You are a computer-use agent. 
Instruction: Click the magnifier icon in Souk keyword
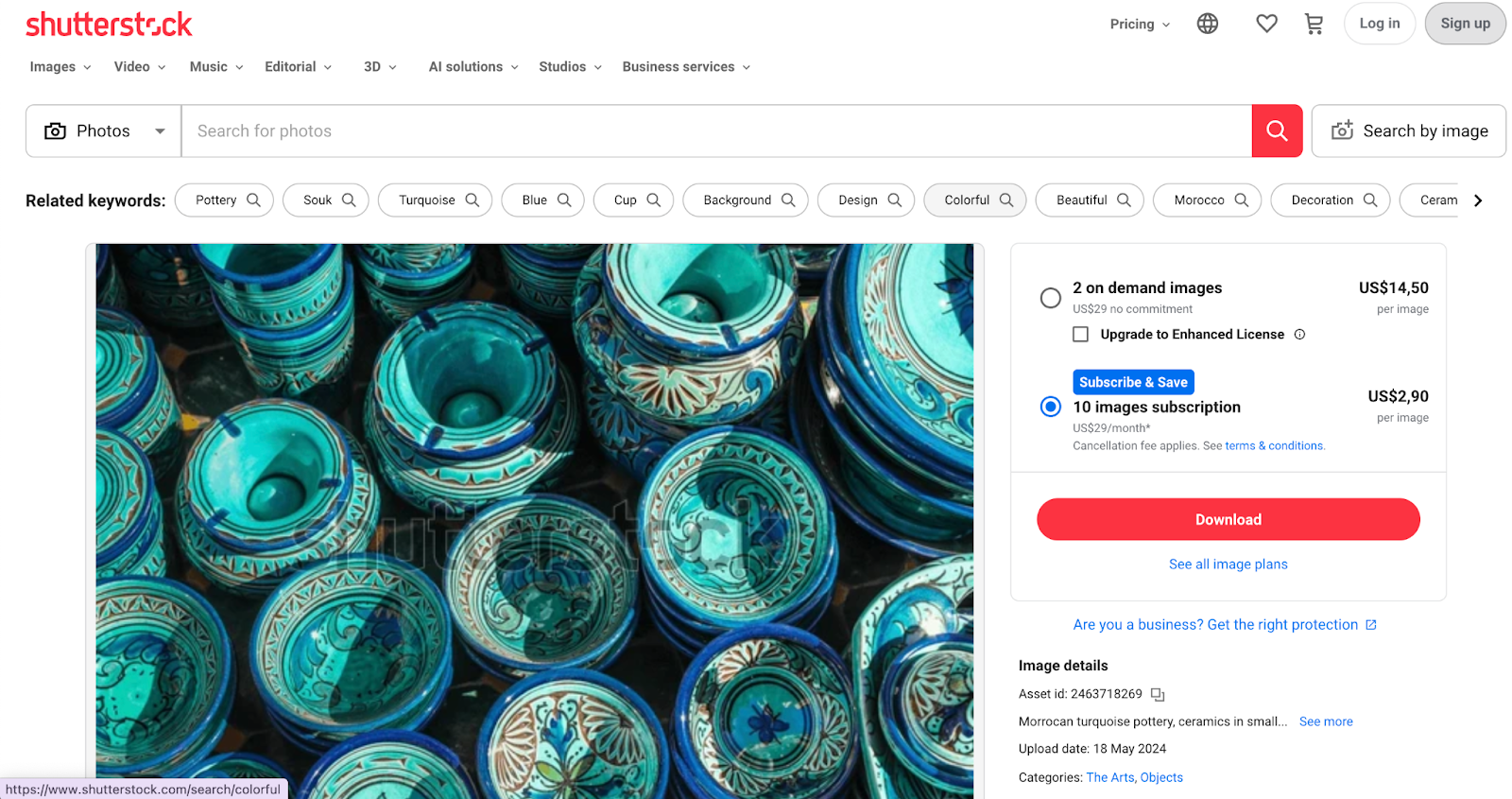coord(349,200)
